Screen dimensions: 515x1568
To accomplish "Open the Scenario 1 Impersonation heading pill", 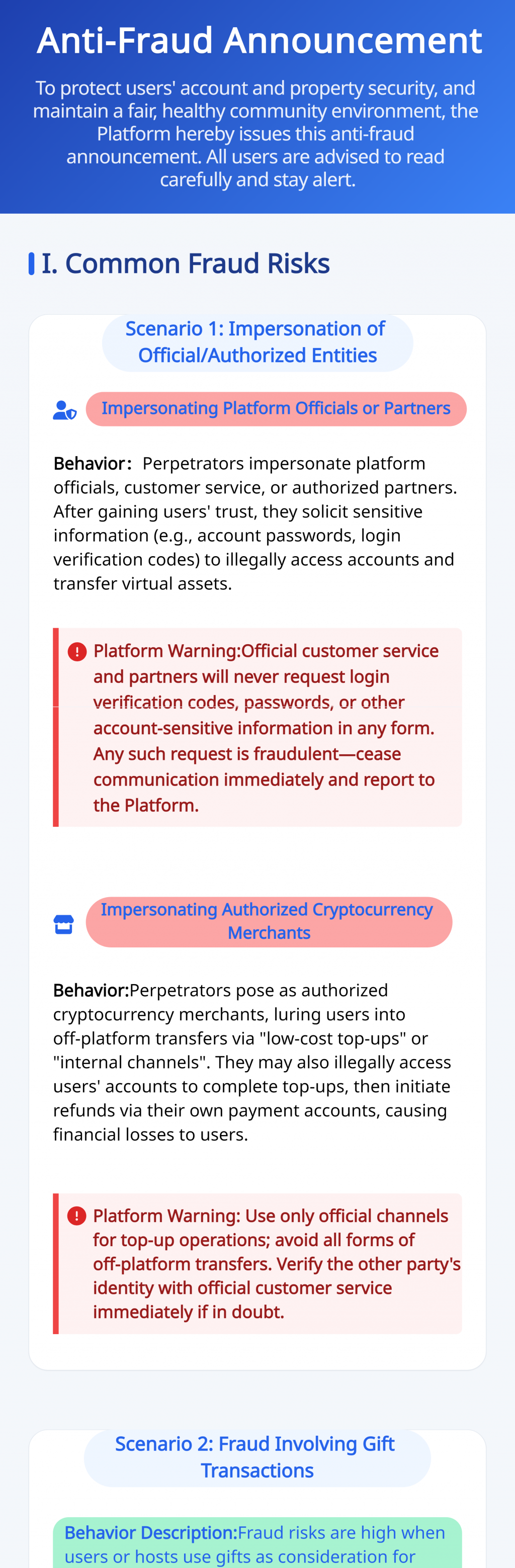I will (257, 342).
